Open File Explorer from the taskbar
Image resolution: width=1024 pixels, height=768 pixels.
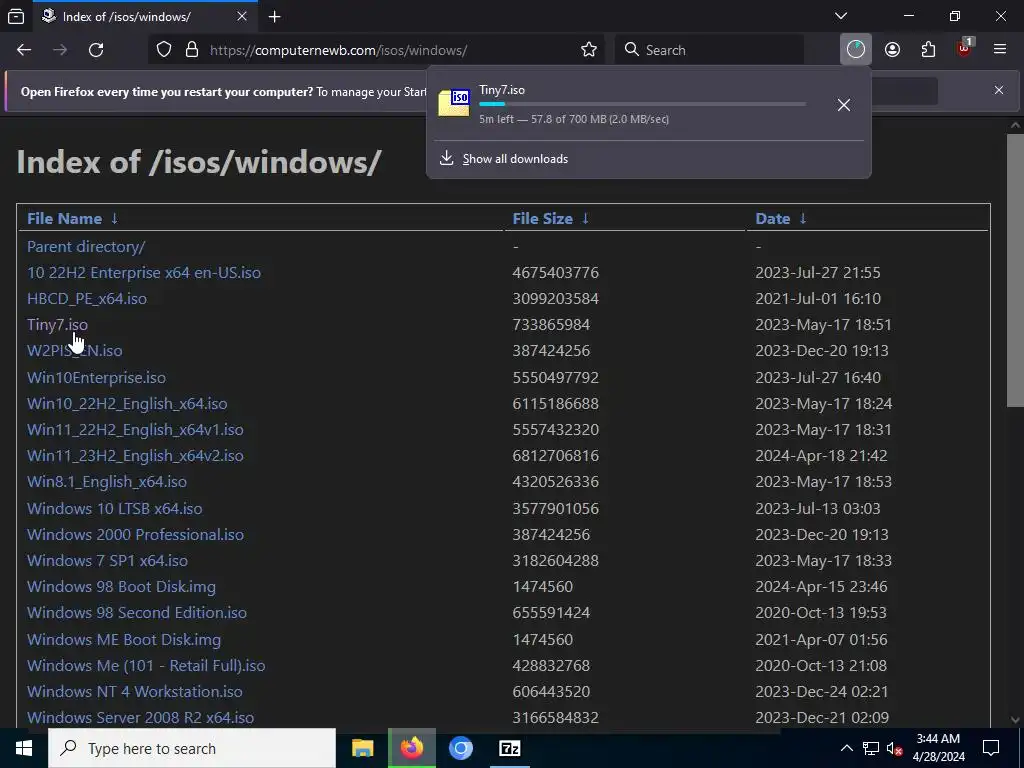tap(362, 748)
